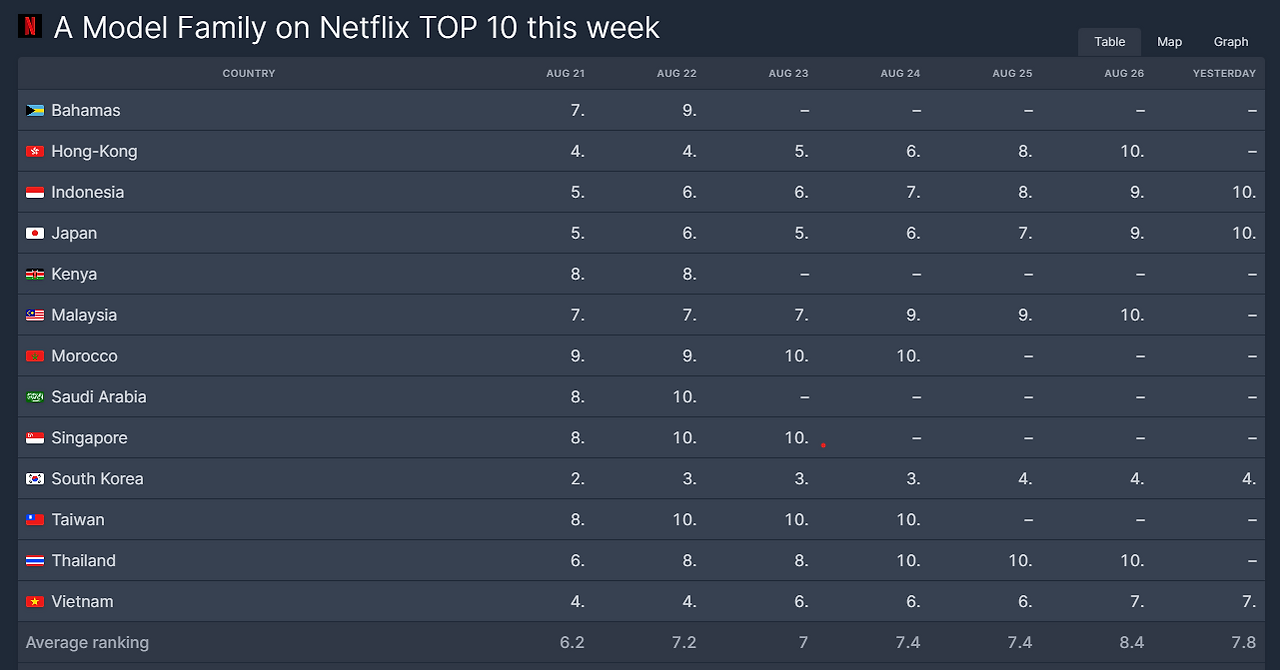Click the Japan flag icon
The height and width of the screenshot is (670, 1280).
pos(35,234)
